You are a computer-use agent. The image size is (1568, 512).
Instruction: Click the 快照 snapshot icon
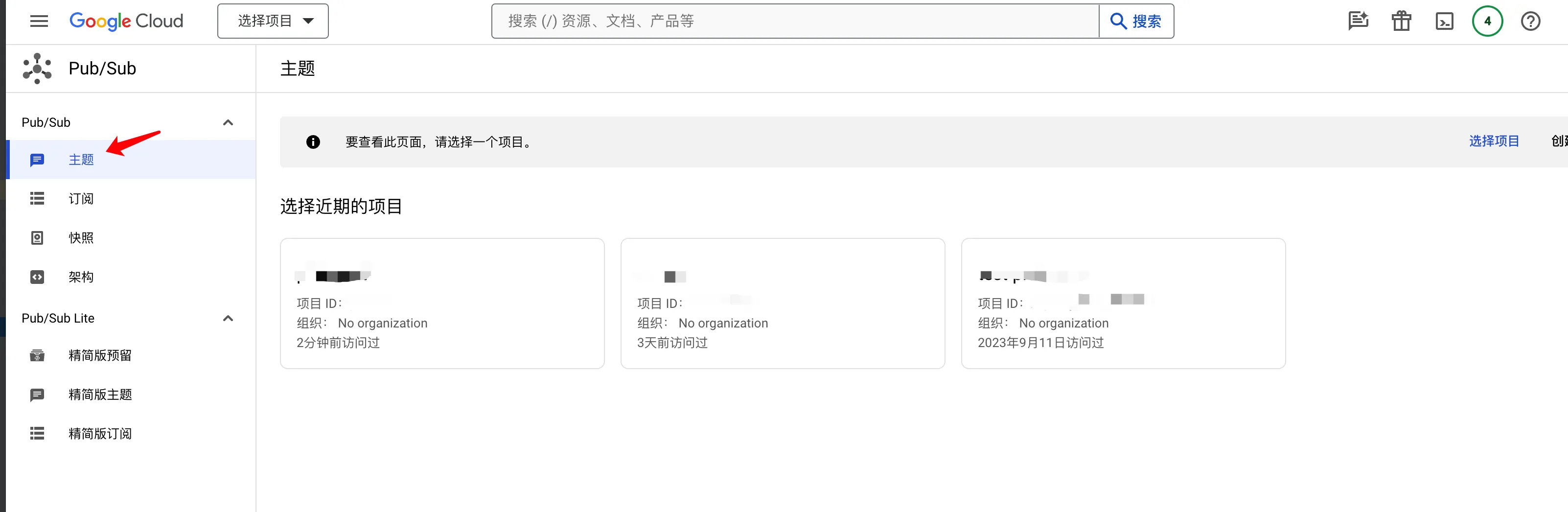pyautogui.click(x=37, y=237)
